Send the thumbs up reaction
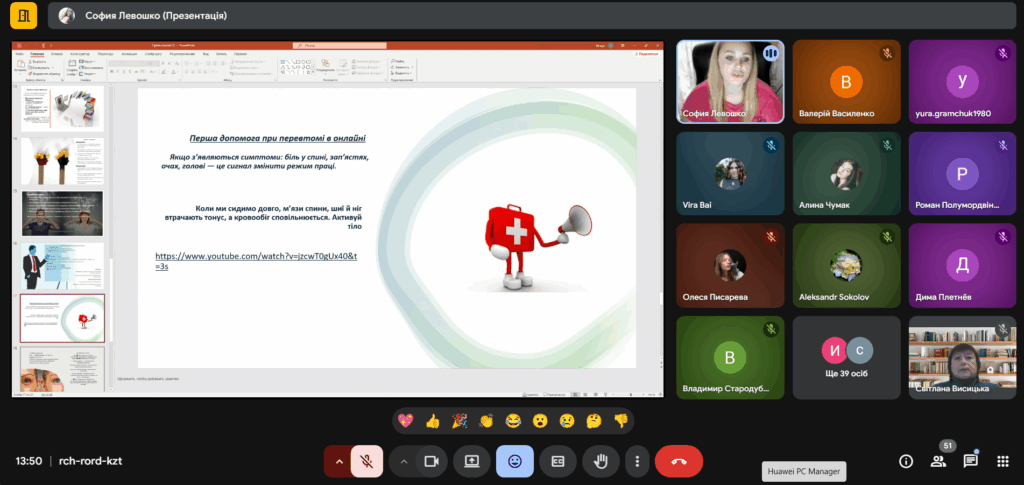Image resolution: width=1024 pixels, height=485 pixels. tap(432, 420)
